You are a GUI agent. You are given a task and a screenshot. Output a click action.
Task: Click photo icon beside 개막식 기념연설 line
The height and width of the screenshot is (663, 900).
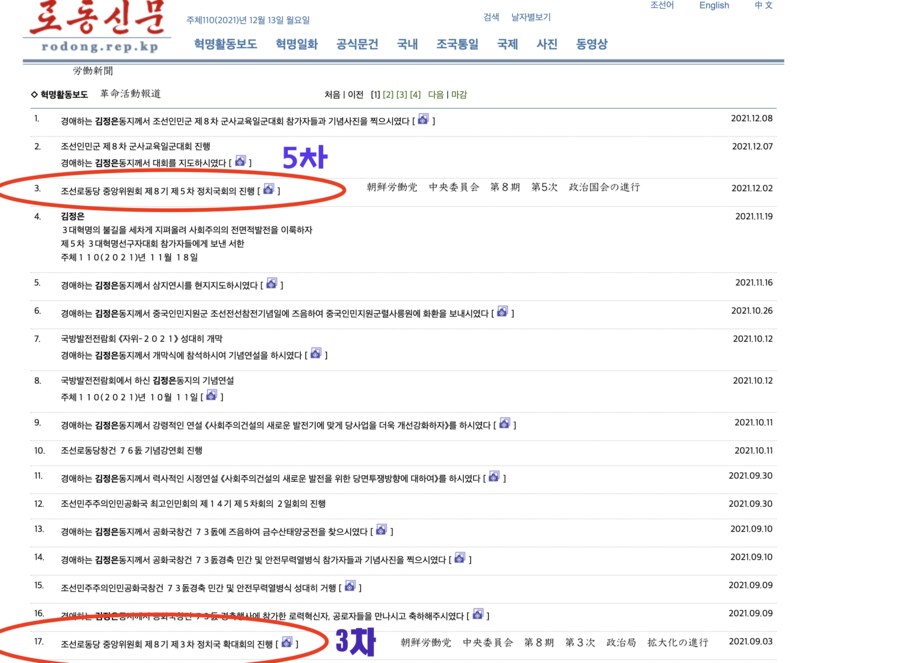click(316, 353)
